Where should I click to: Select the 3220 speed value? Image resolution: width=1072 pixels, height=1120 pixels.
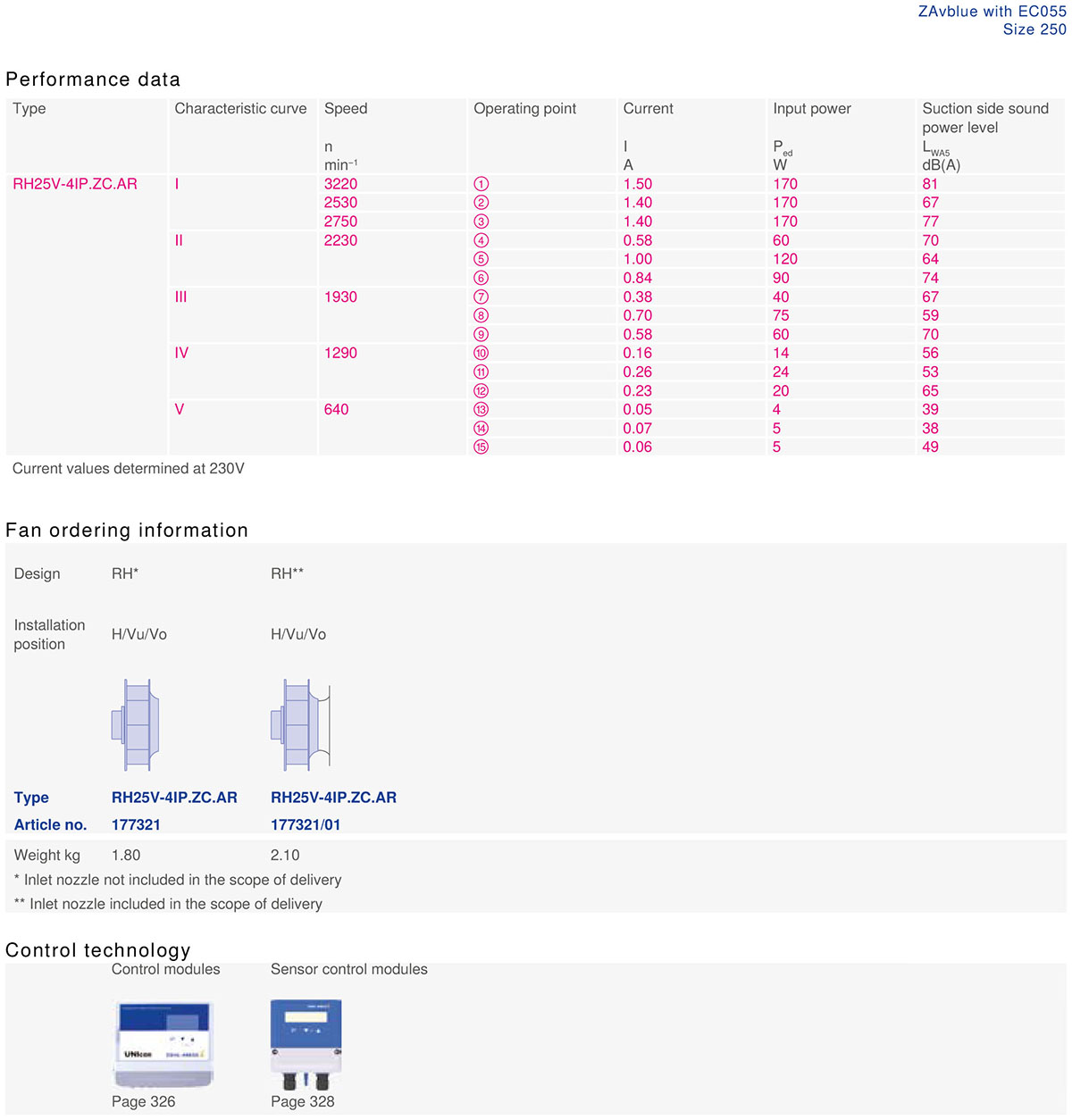click(x=340, y=184)
